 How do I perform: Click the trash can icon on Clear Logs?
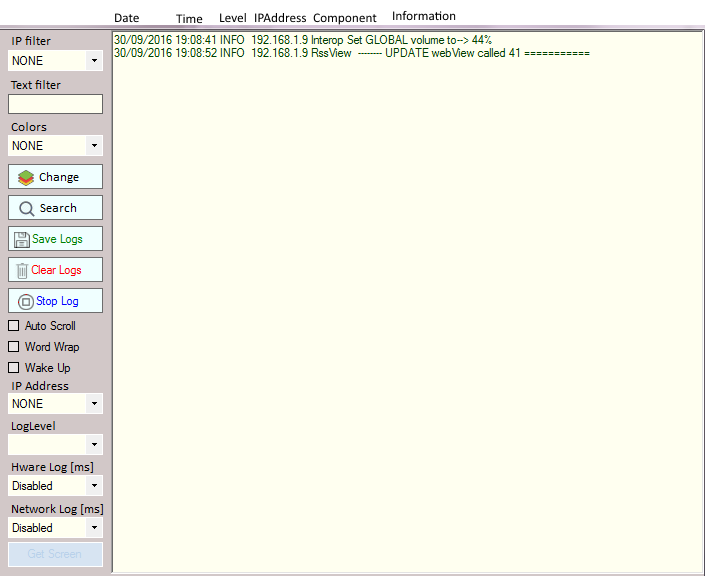pos(22,270)
